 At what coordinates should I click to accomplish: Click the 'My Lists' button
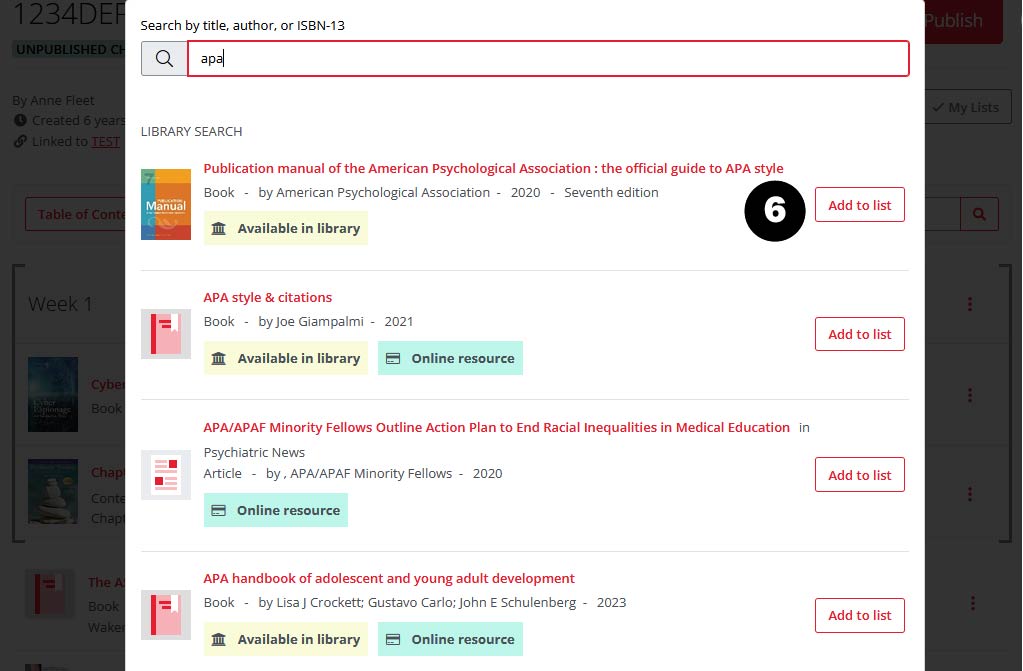click(x=966, y=108)
